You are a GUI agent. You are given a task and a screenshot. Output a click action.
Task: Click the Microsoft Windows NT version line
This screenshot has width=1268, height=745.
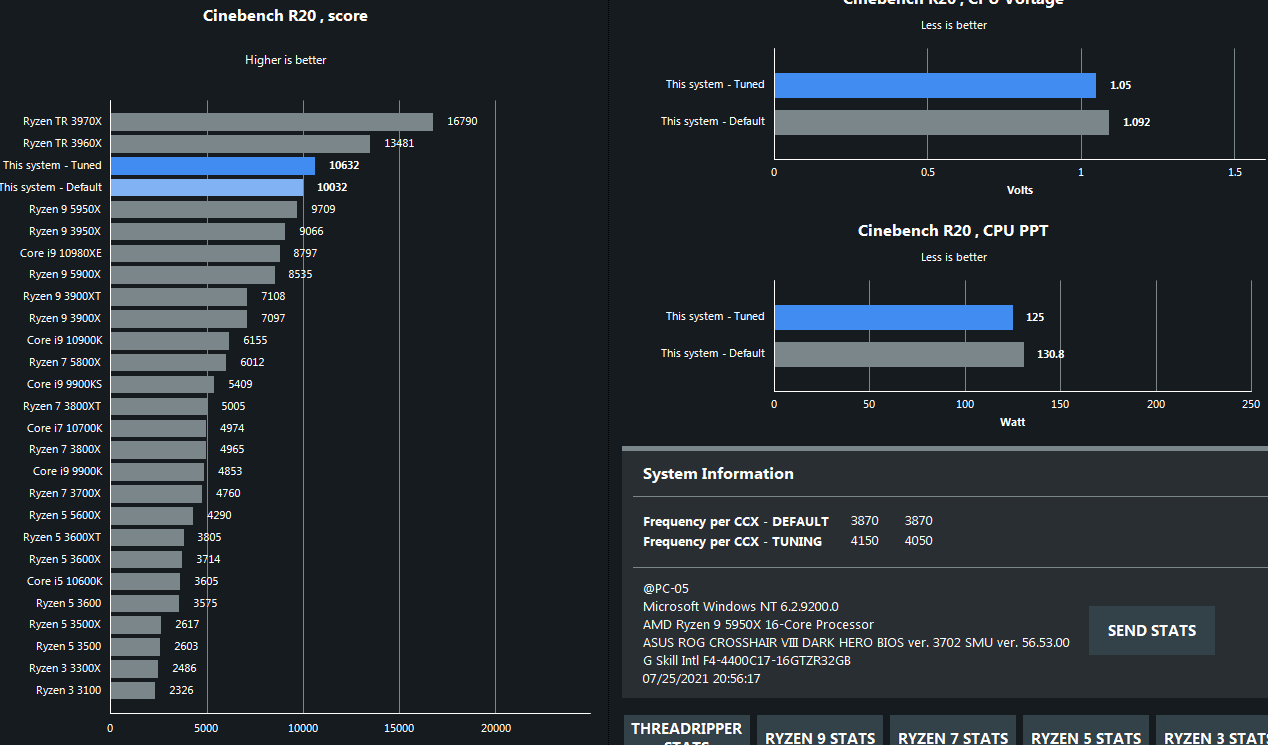pyautogui.click(x=741, y=606)
